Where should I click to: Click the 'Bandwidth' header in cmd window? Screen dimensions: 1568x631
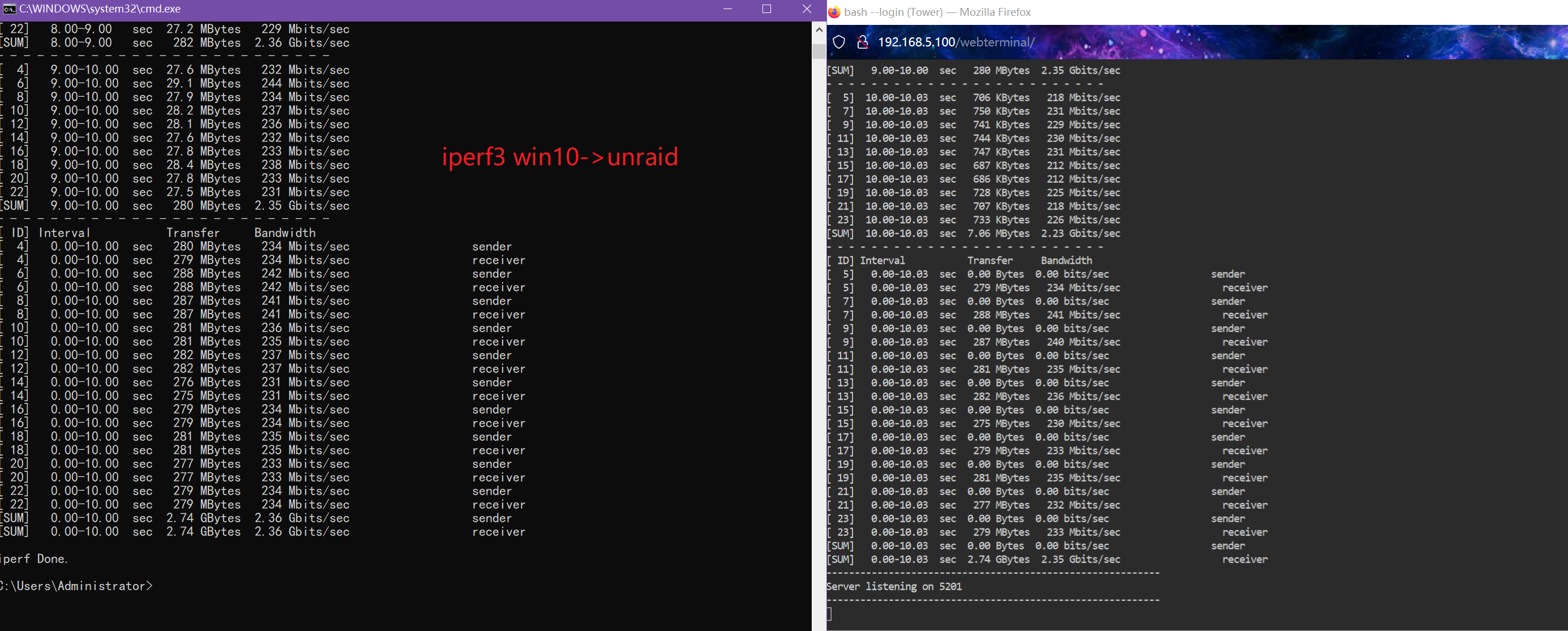coord(285,233)
